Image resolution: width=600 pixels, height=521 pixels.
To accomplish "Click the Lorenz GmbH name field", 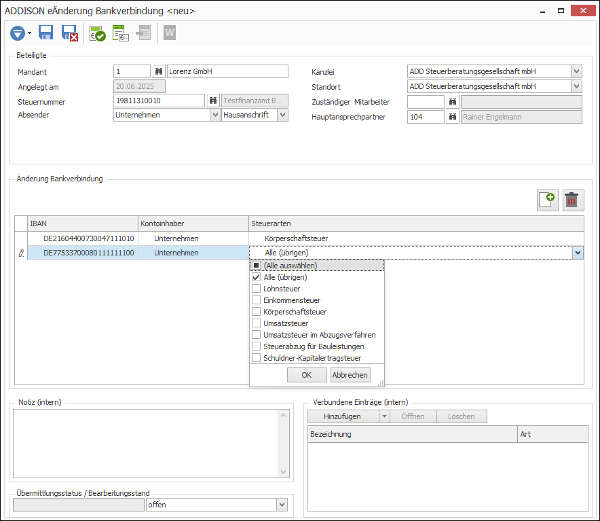I will (x=228, y=72).
